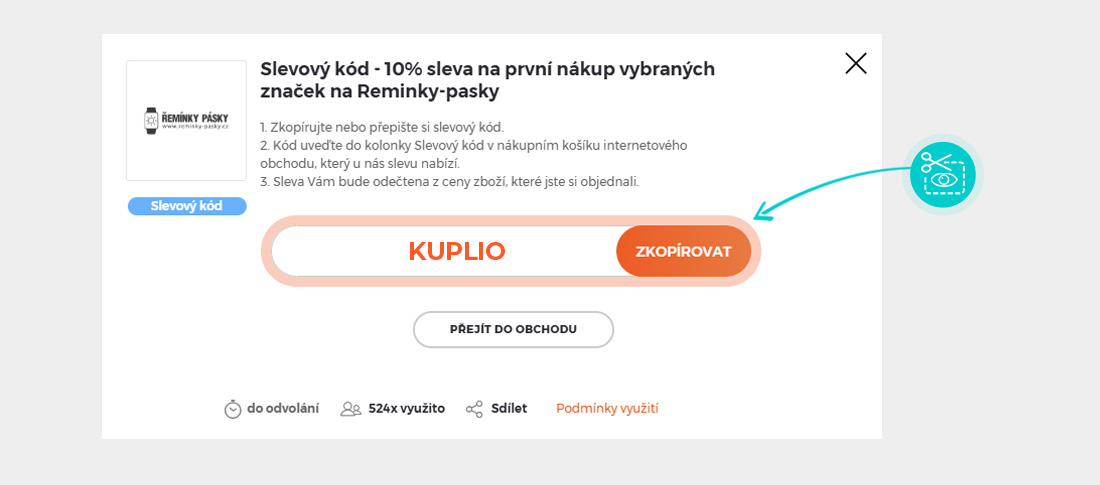The image size is (1100, 485).
Task: Click the watch icon in the shop logo
Action: (151, 121)
